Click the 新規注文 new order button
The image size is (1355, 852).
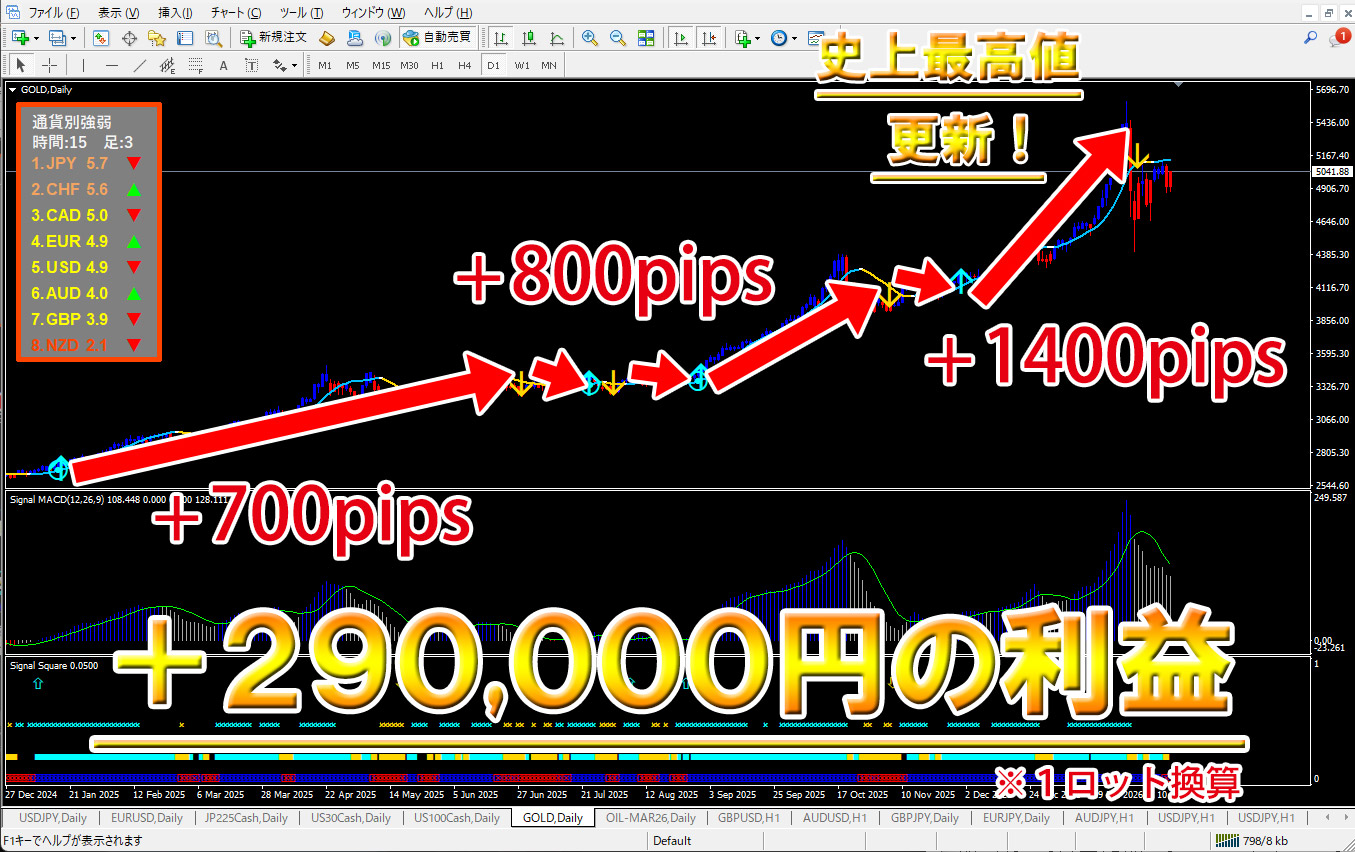(273, 38)
